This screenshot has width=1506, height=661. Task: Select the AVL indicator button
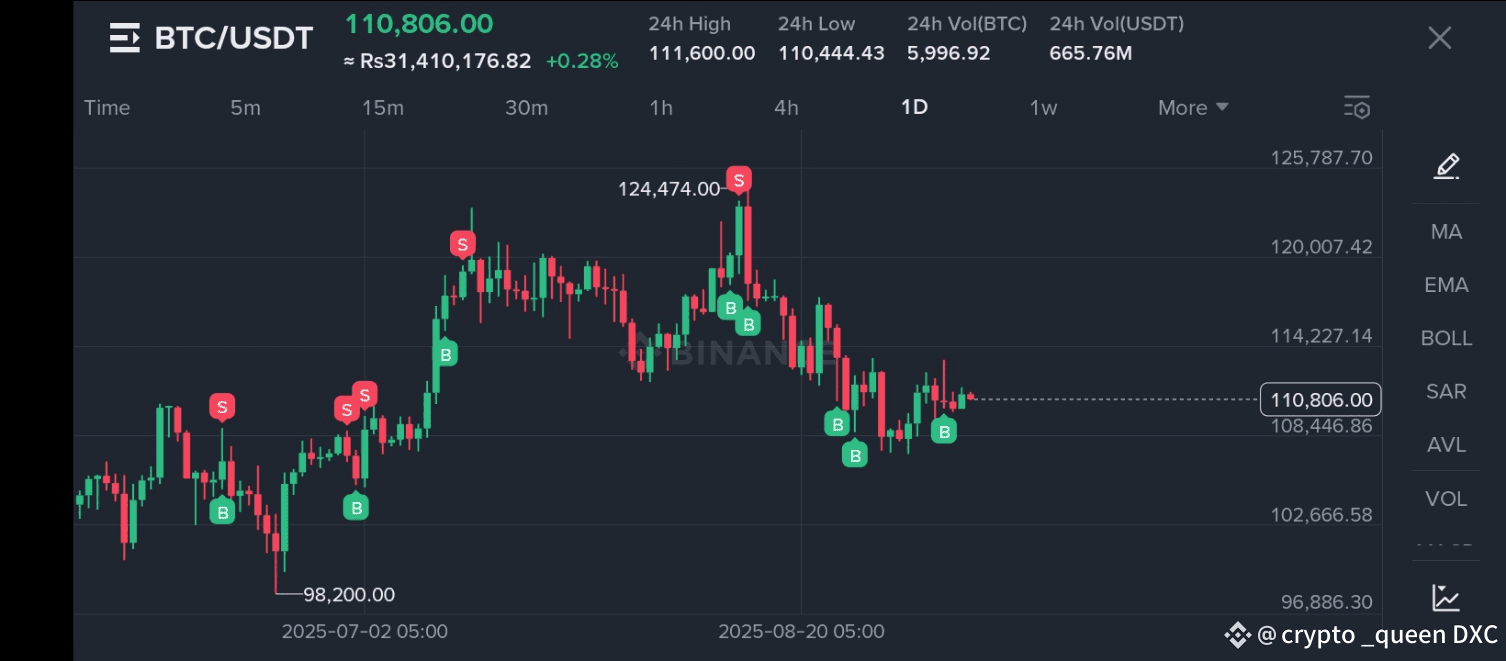click(1446, 445)
